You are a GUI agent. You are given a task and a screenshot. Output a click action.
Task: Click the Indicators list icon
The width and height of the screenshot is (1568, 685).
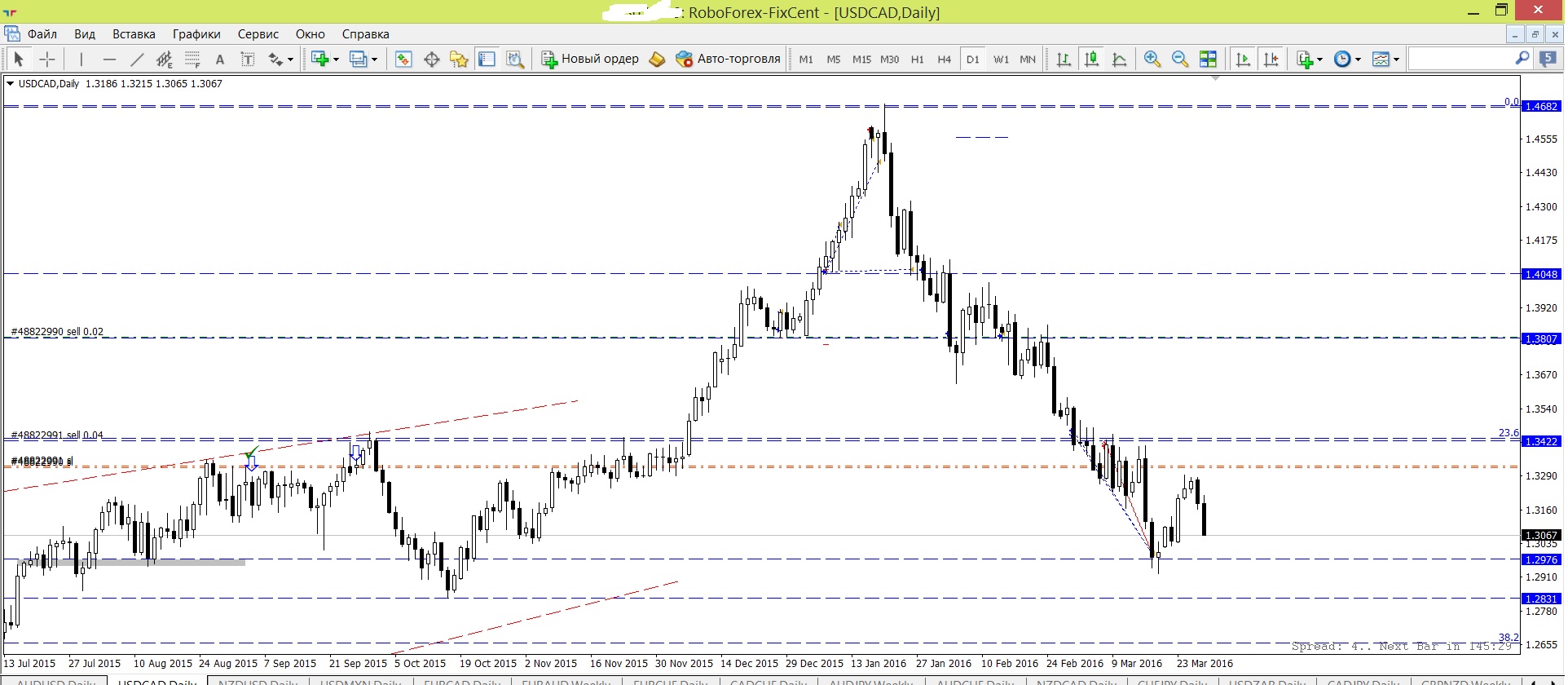(x=1305, y=59)
